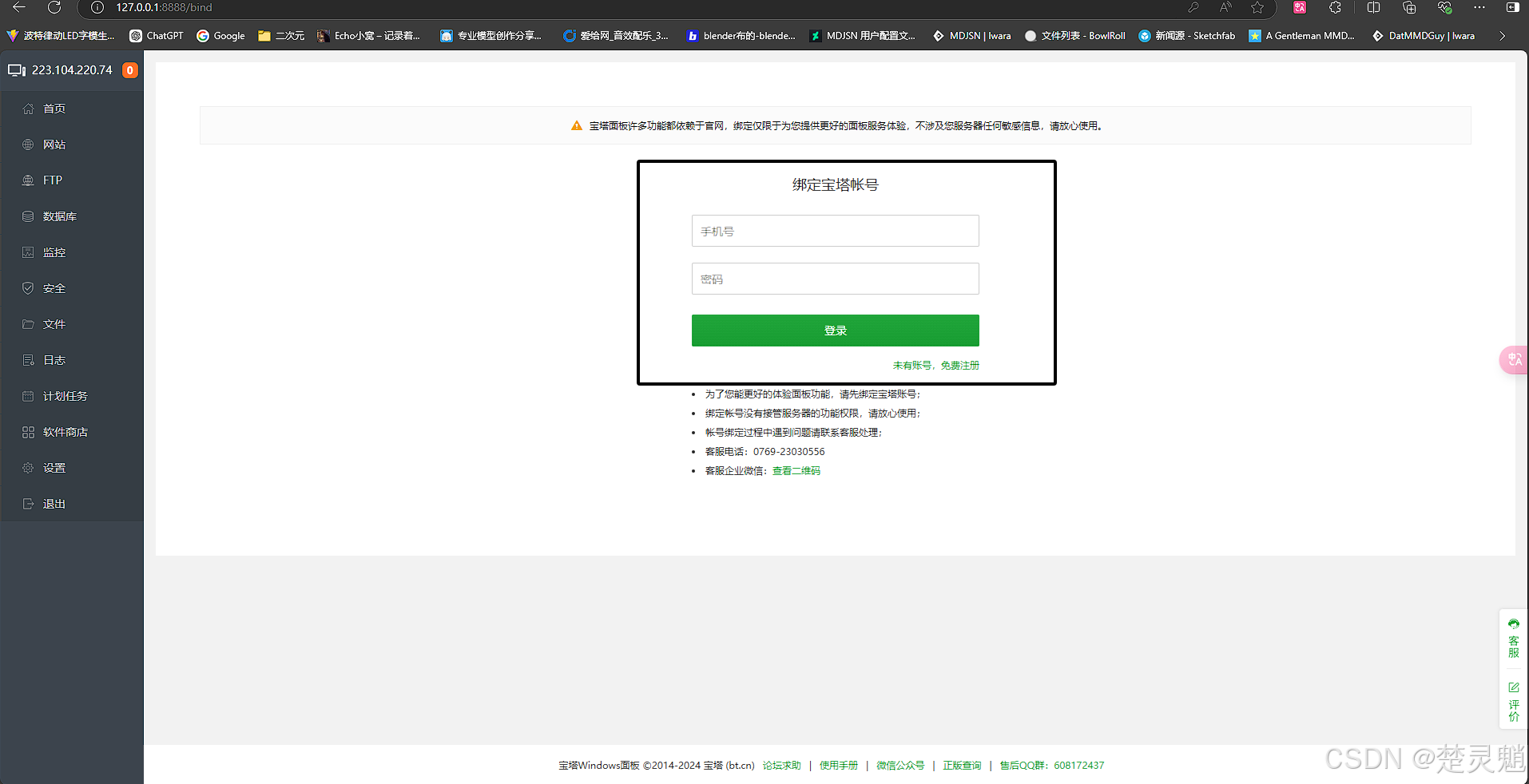Click the pink translate extension icon in toolbar

click(1300, 7)
